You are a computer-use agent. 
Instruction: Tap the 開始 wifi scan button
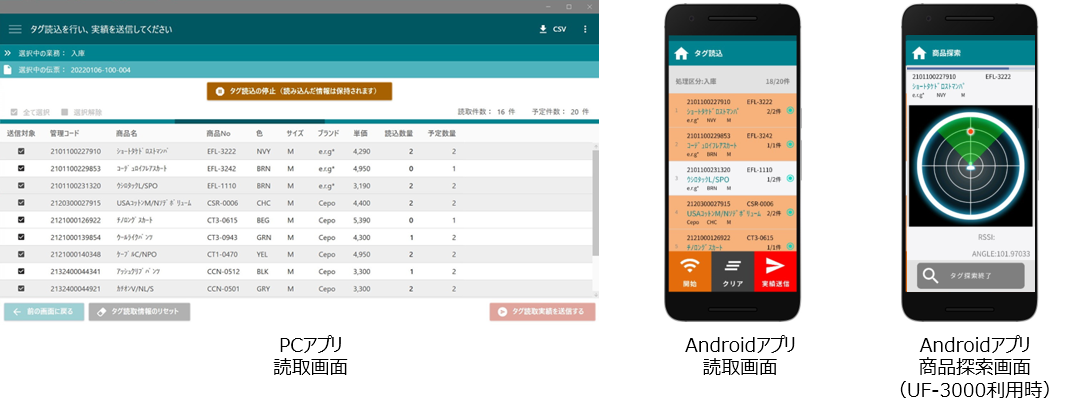coord(689,270)
